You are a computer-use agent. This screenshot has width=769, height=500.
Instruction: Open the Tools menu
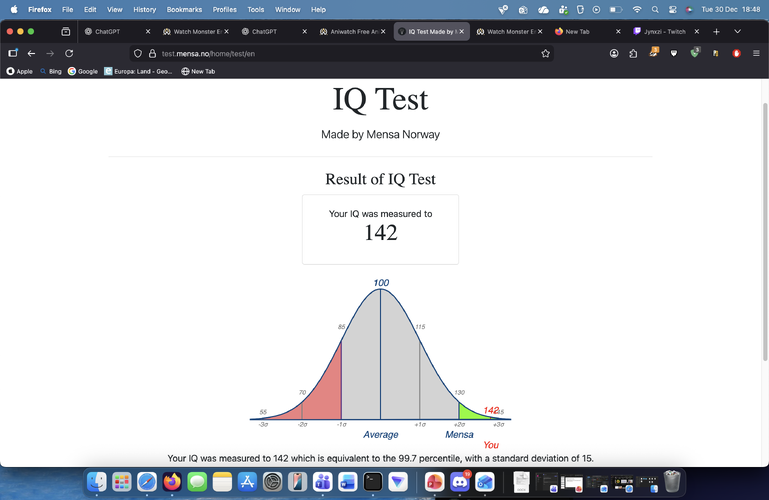click(256, 9)
